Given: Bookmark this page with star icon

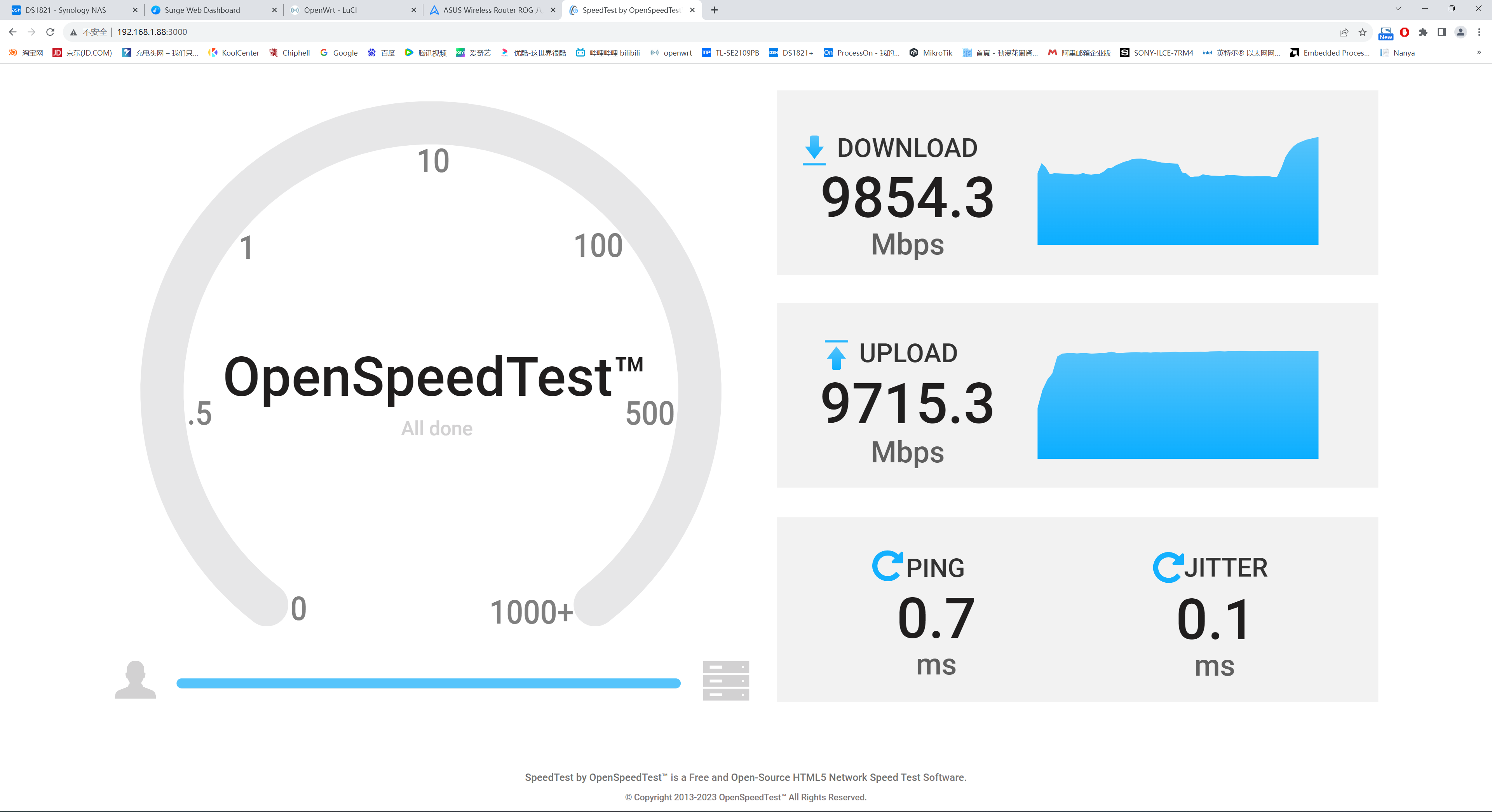Looking at the screenshot, I should click(x=1362, y=32).
